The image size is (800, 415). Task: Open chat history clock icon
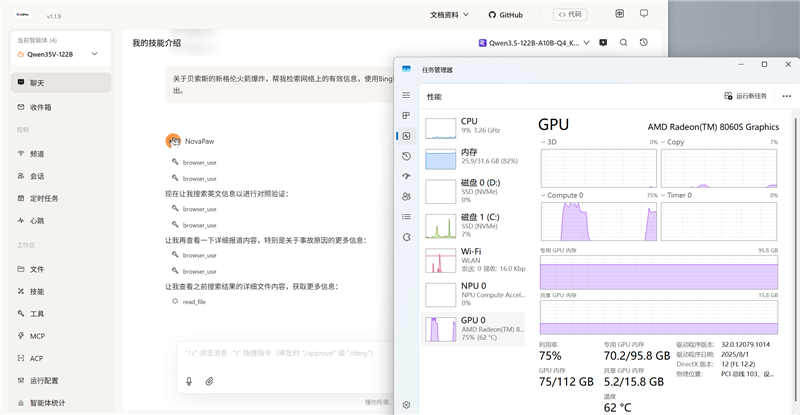tap(644, 42)
